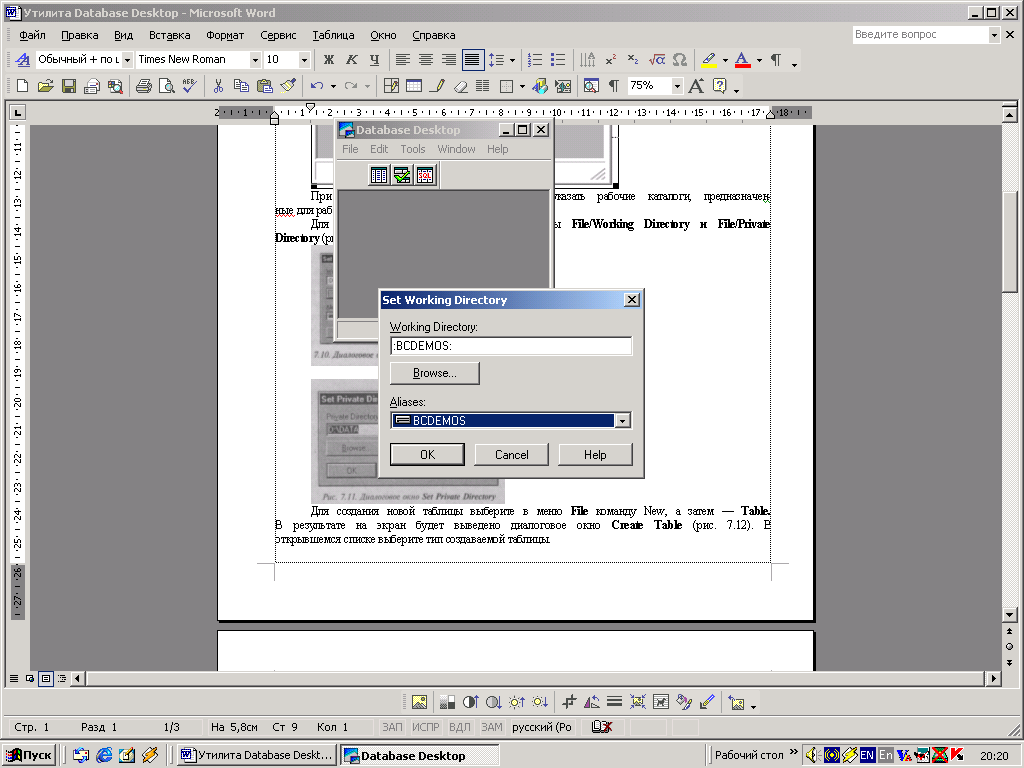Click the Пуск start button
The image size is (1024, 768).
pos(30,755)
